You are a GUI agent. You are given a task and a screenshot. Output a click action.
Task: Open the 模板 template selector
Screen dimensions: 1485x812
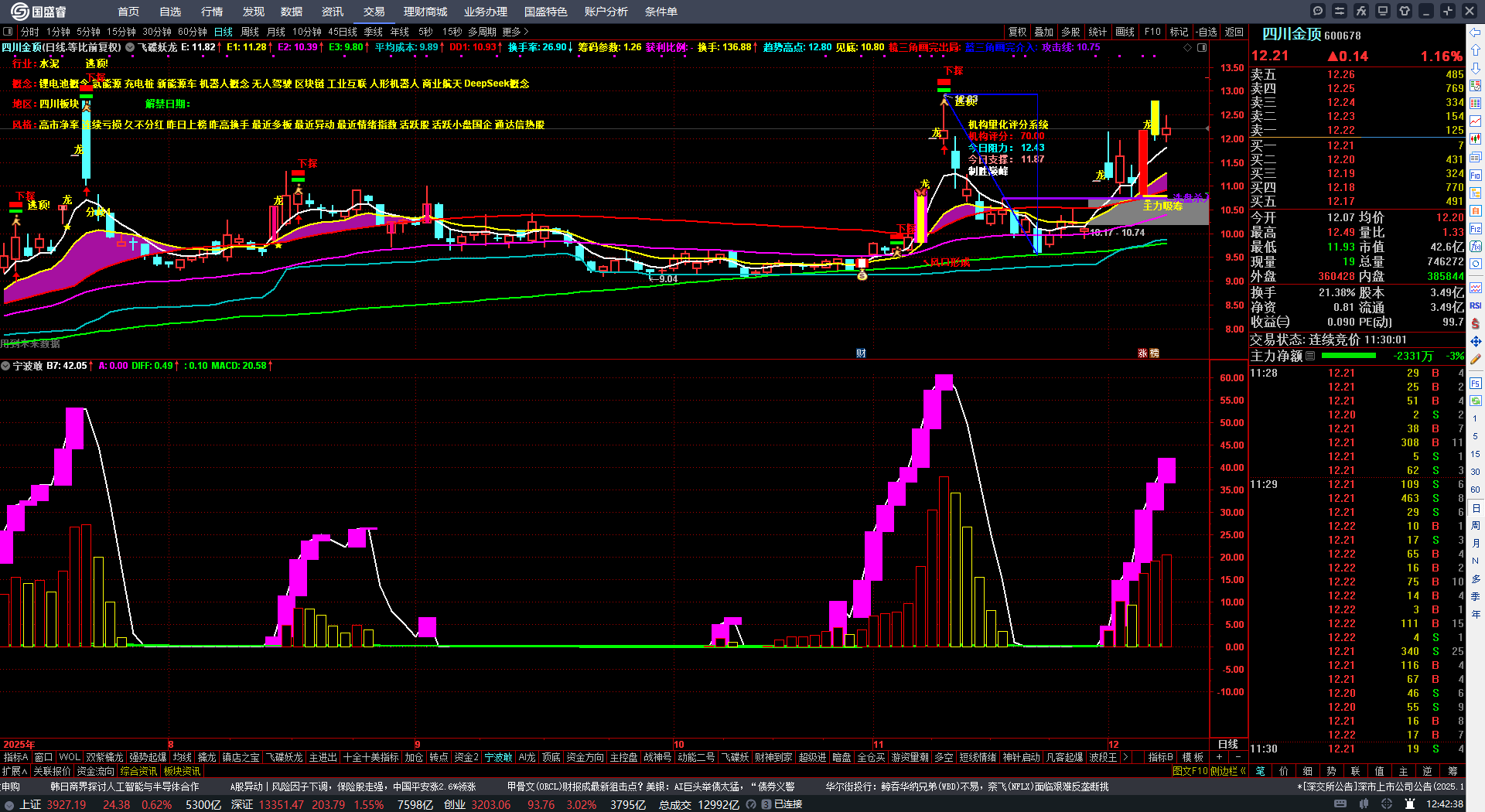(1193, 757)
